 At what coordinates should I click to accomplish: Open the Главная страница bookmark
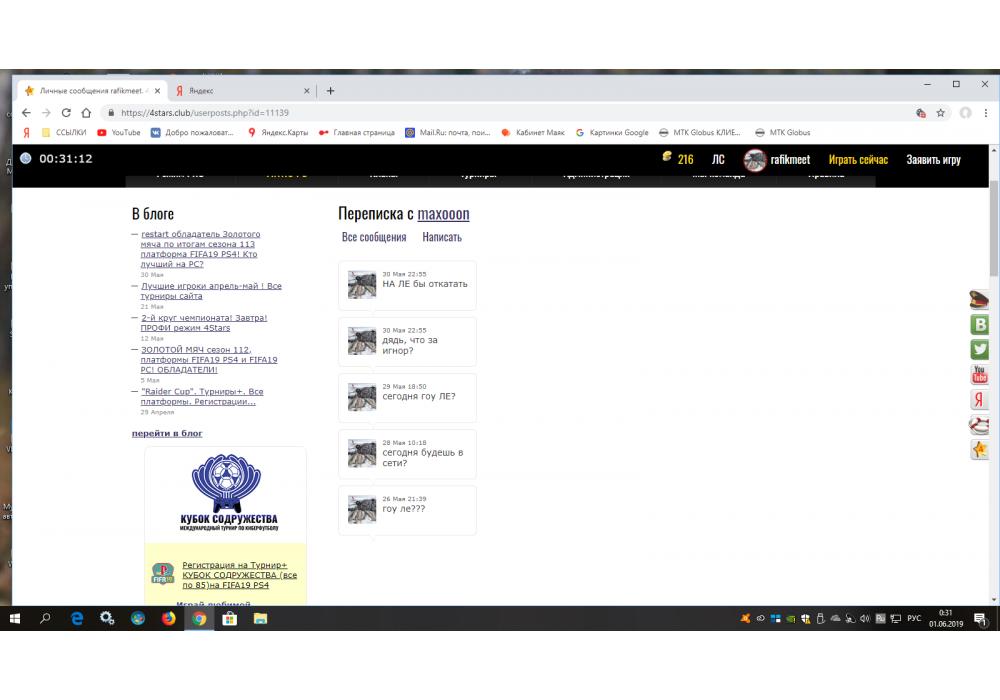coord(357,133)
